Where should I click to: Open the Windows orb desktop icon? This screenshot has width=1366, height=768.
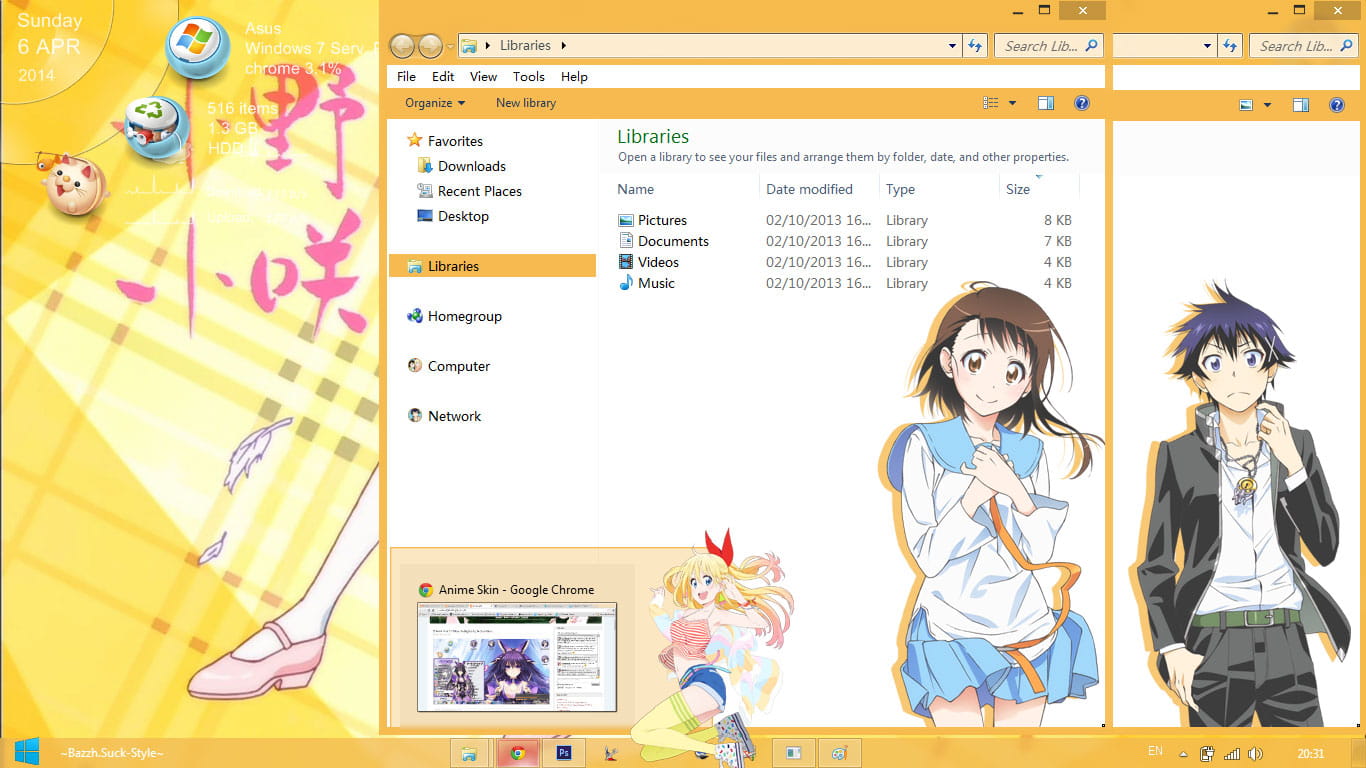pyautogui.click(x=197, y=47)
